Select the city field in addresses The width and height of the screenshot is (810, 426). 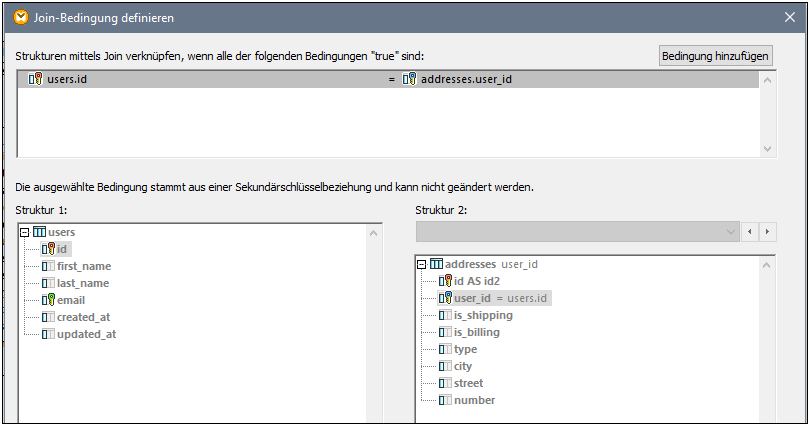point(465,366)
